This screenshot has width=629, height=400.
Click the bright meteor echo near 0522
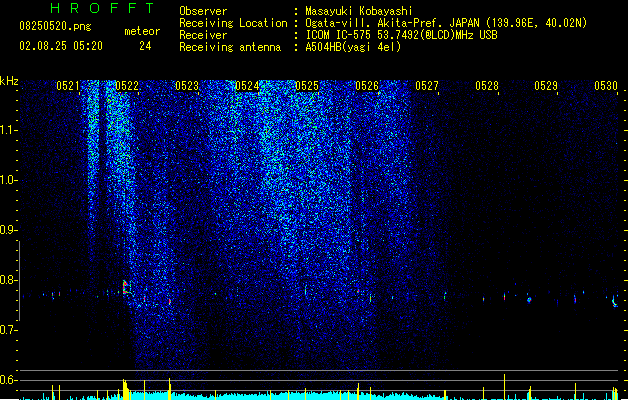tap(126, 287)
